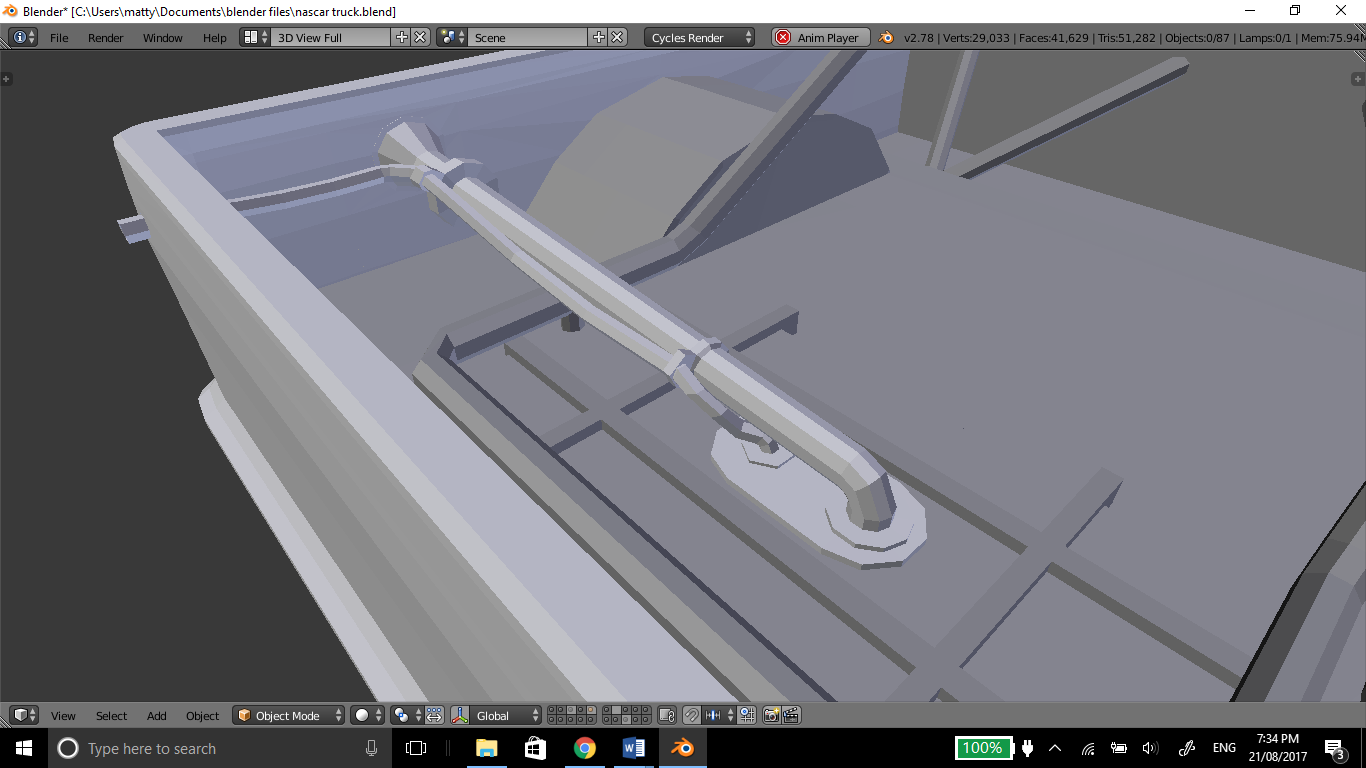Open Windows Start menu
Screen dimensions: 1366x768
(24, 748)
